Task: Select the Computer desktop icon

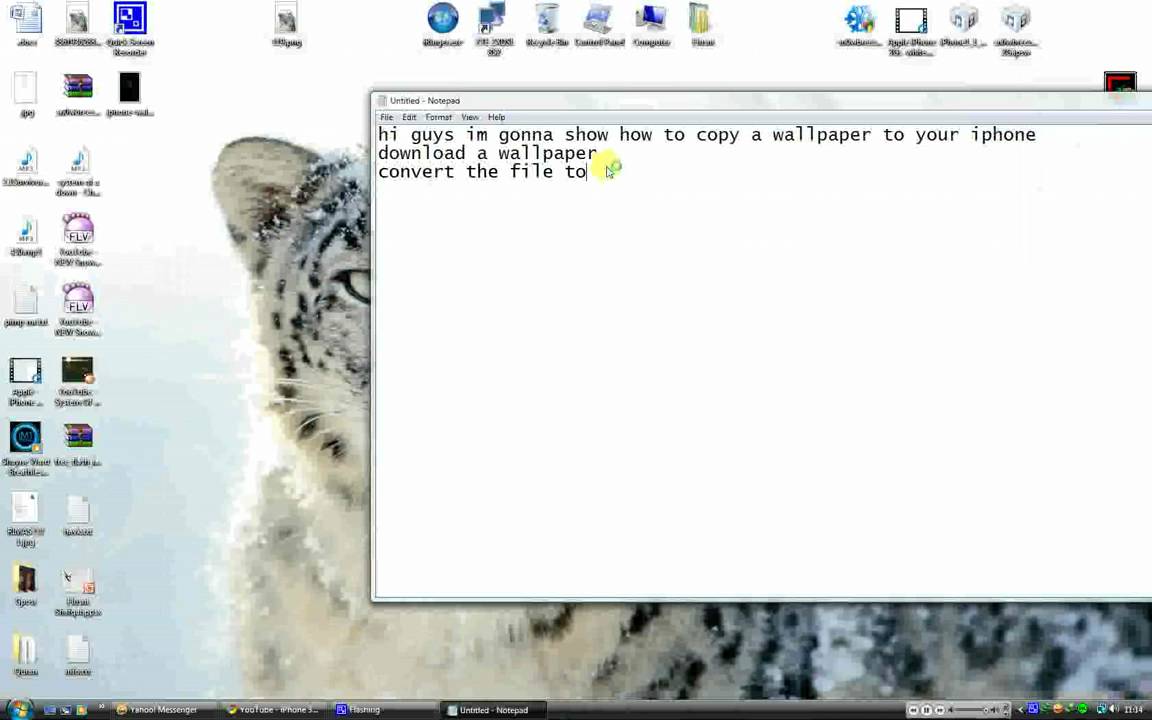Action: coord(651,26)
